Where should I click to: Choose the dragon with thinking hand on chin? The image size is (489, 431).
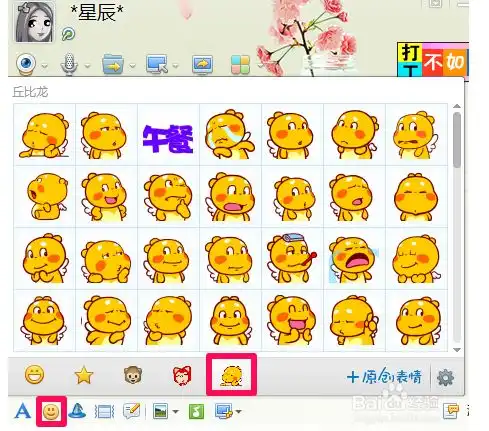(x=168, y=197)
